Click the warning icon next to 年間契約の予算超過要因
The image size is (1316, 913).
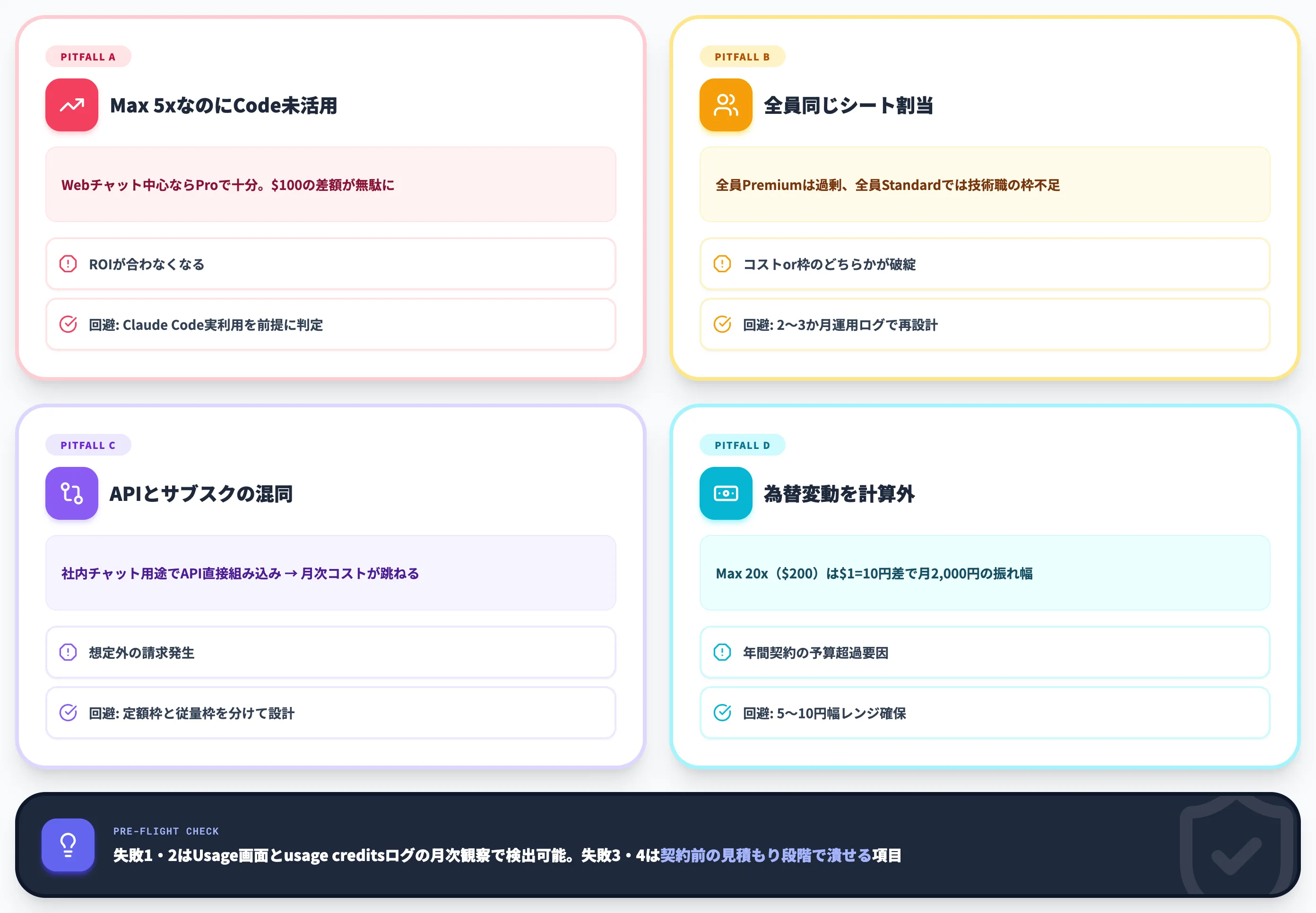tap(722, 652)
